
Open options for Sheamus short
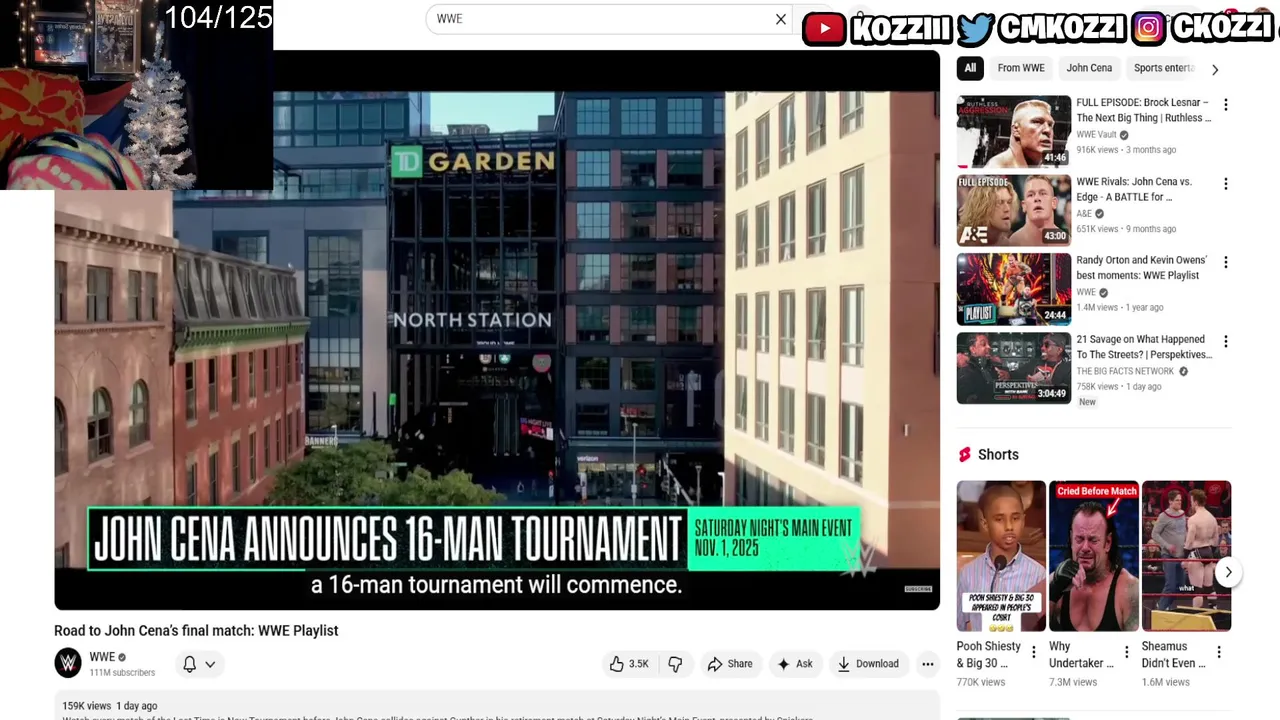coord(1218,652)
